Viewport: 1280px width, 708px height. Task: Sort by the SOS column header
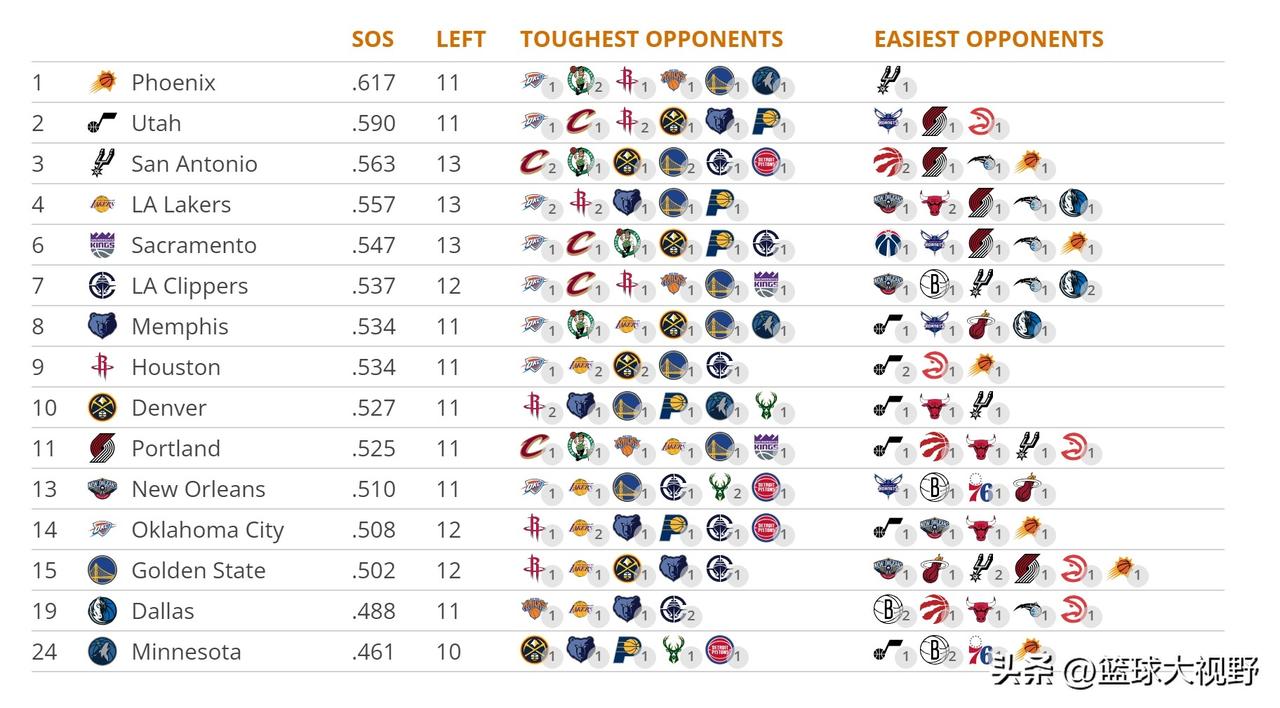coord(373,40)
